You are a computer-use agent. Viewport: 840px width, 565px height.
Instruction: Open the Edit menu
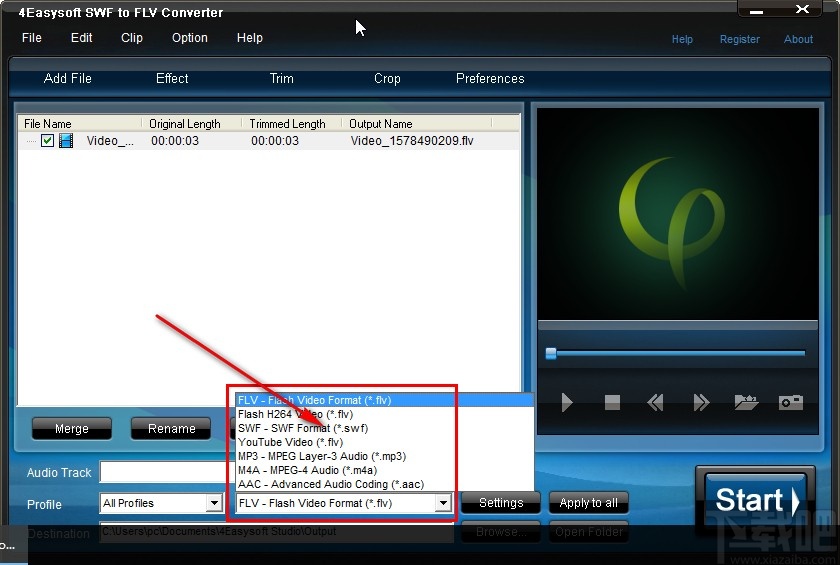pyautogui.click(x=81, y=37)
